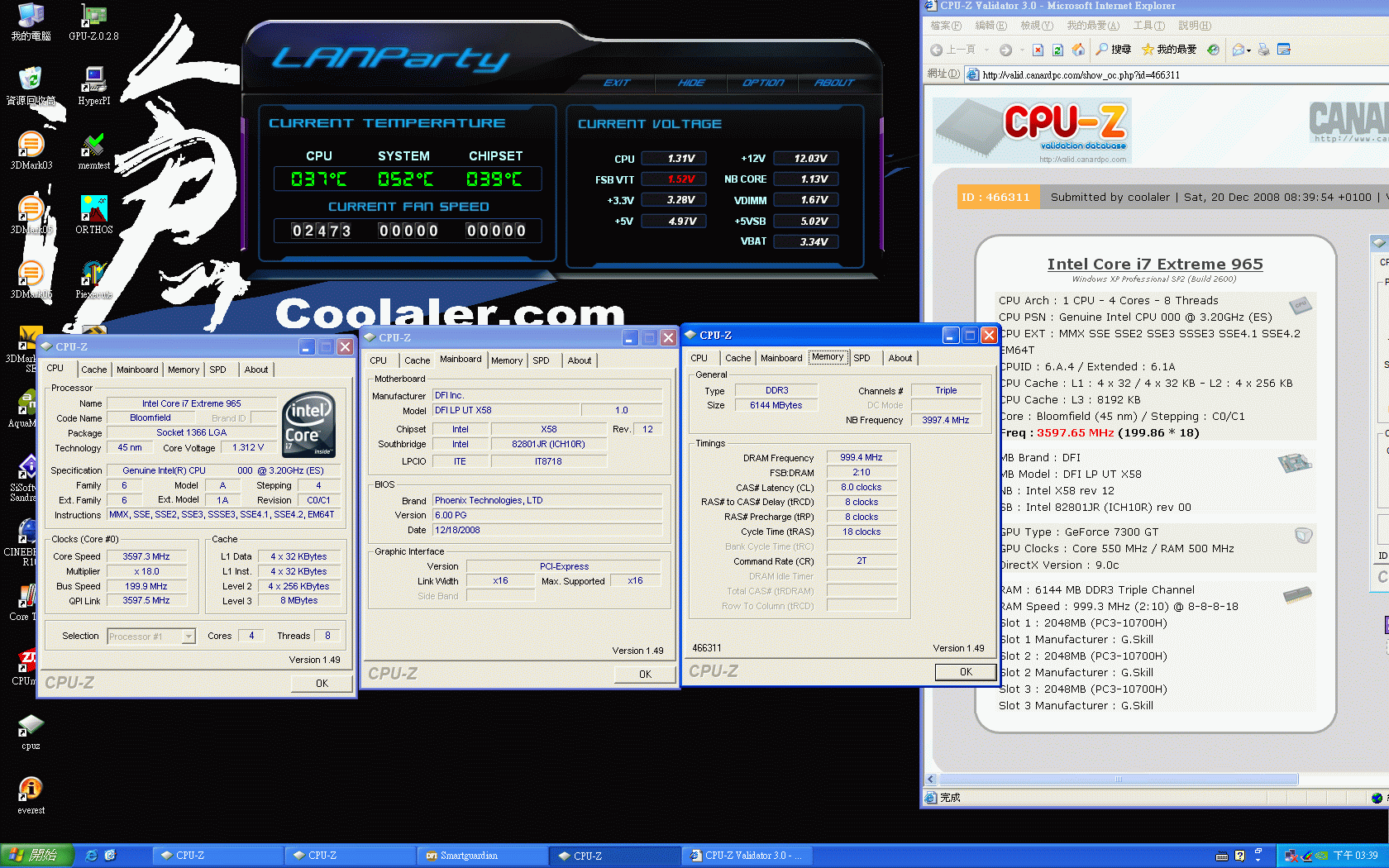Click the IE Forward arrow button
Viewport: 1389px width, 868px height.
click(x=1005, y=50)
